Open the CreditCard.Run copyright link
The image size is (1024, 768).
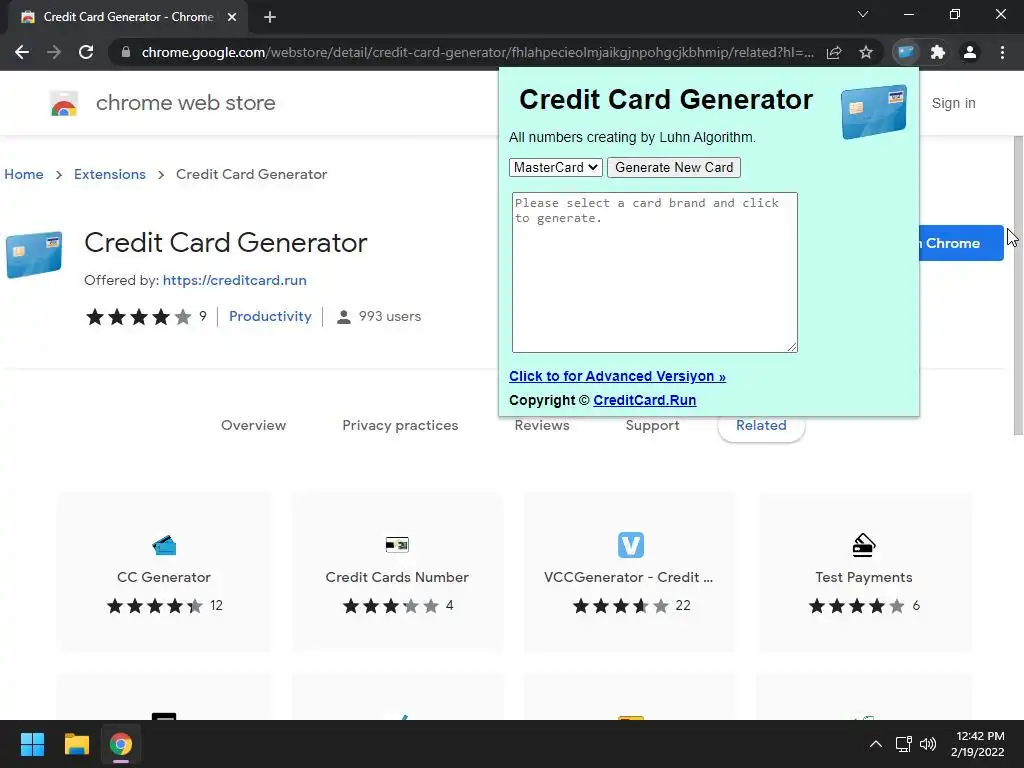tap(645, 400)
